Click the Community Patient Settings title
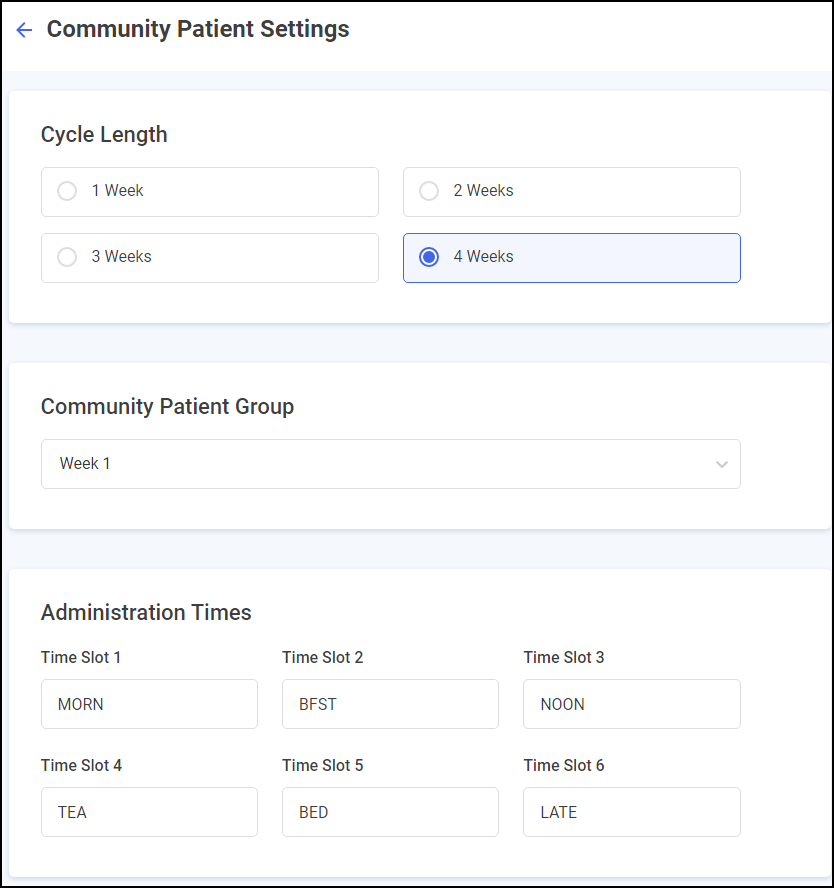The image size is (834, 888). coord(198,30)
